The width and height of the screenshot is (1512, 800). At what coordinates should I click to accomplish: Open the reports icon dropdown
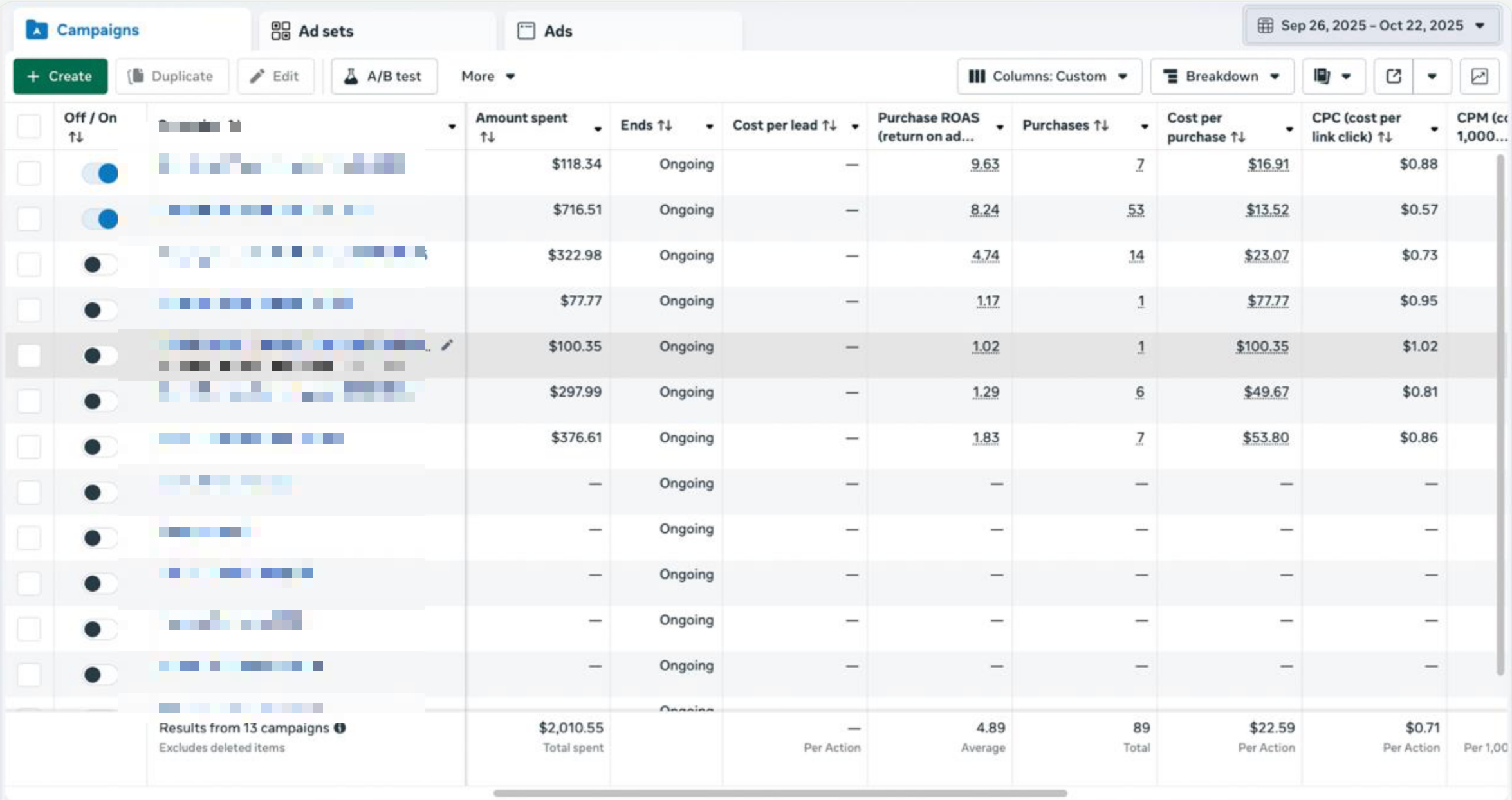(1333, 76)
